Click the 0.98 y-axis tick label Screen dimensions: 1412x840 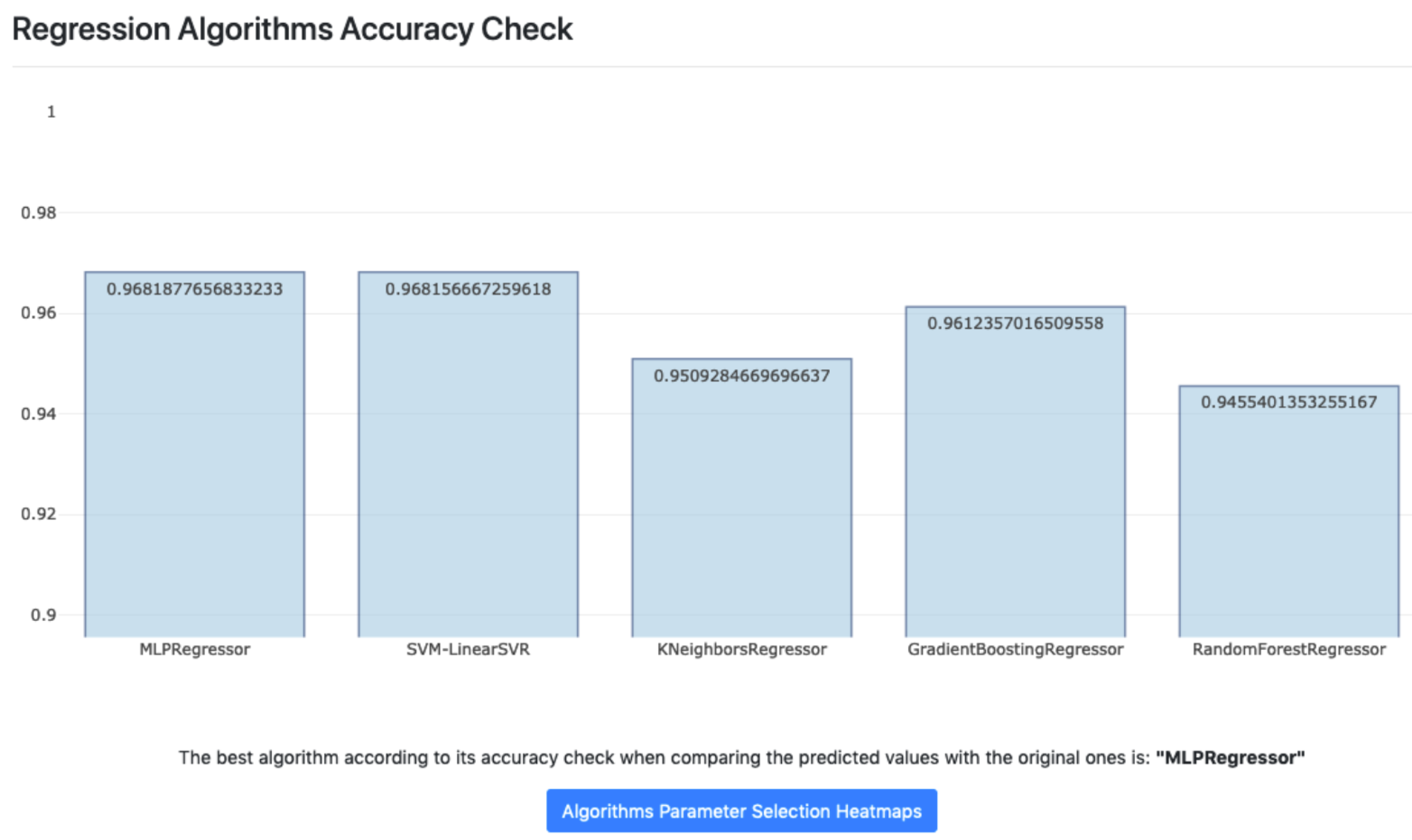(x=39, y=213)
